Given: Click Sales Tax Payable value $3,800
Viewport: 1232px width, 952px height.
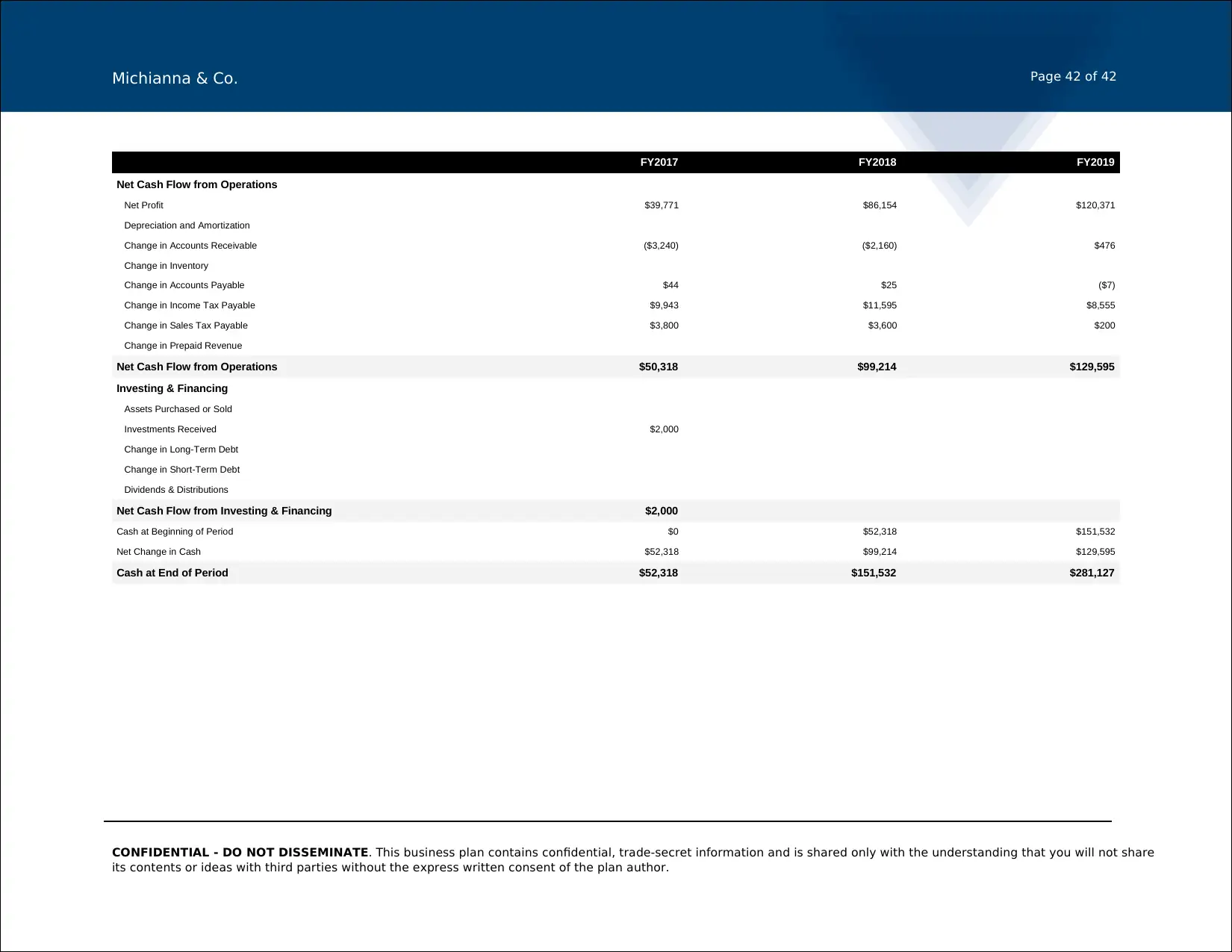Looking at the screenshot, I should click(664, 326).
